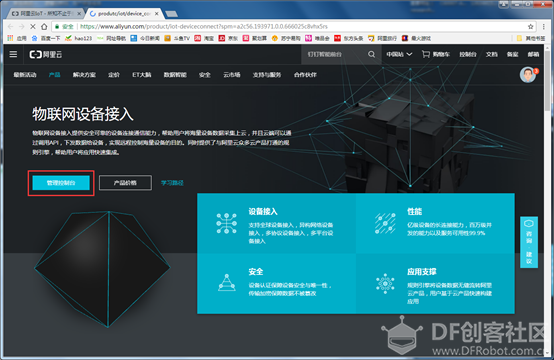Open the 其他书签 bookmarks folder

(x=531, y=38)
